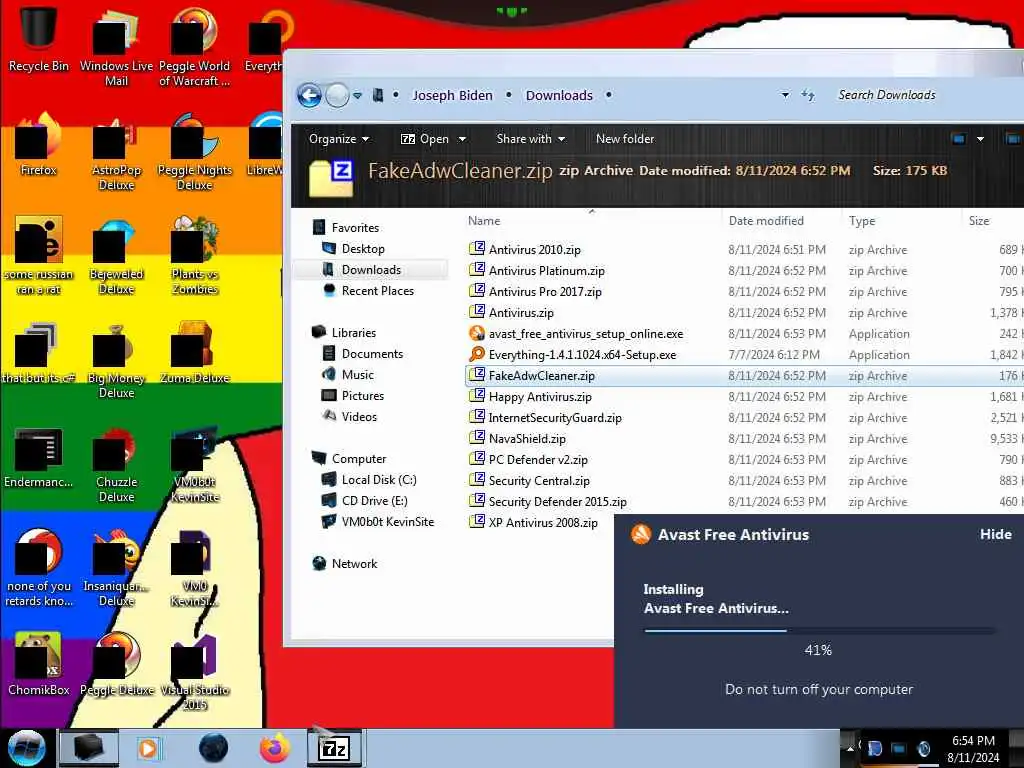The width and height of the screenshot is (1024, 768).
Task: Open Firefox from the taskbar
Action: (275, 748)
